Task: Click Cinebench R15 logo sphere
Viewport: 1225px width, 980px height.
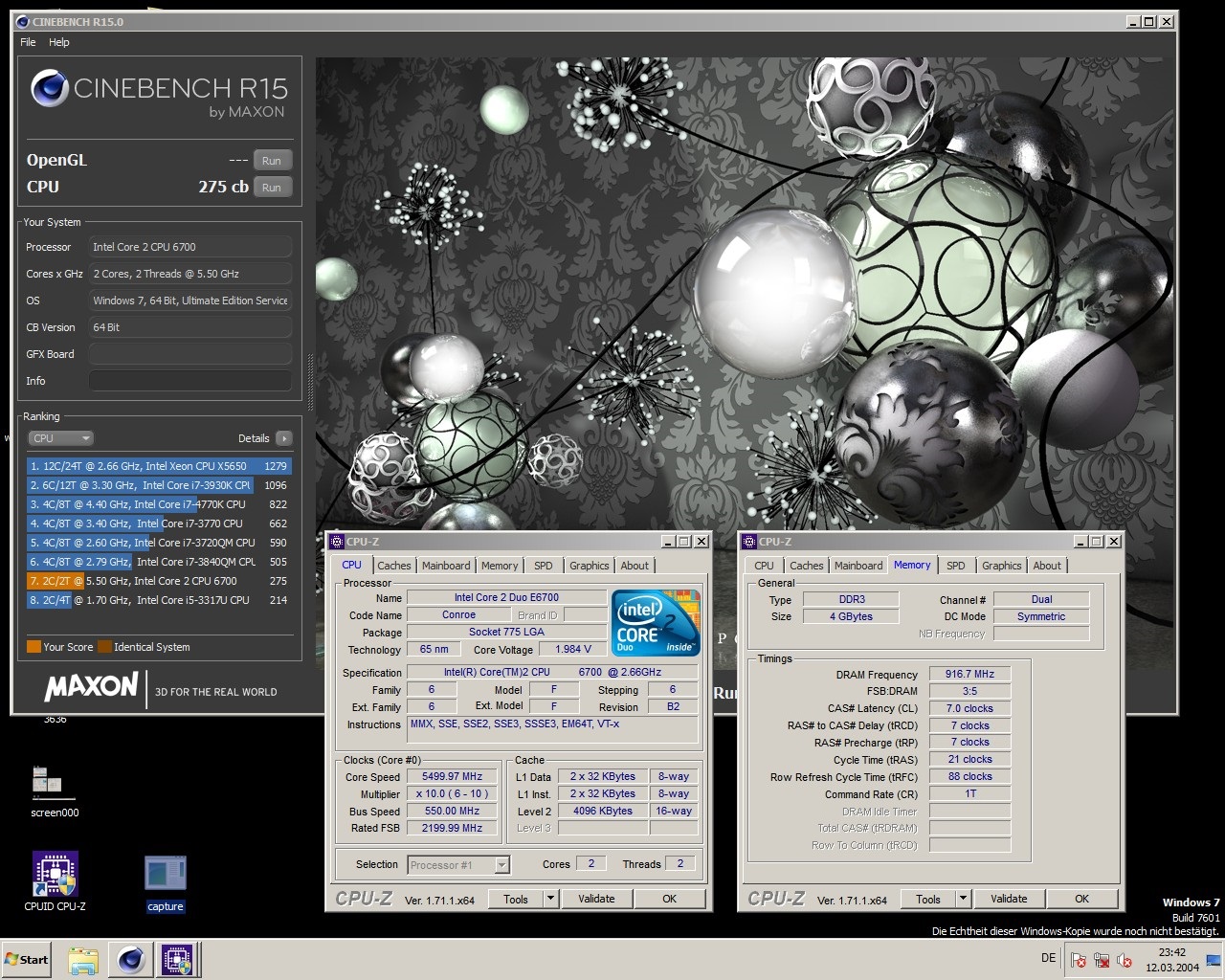Action: 49,89
